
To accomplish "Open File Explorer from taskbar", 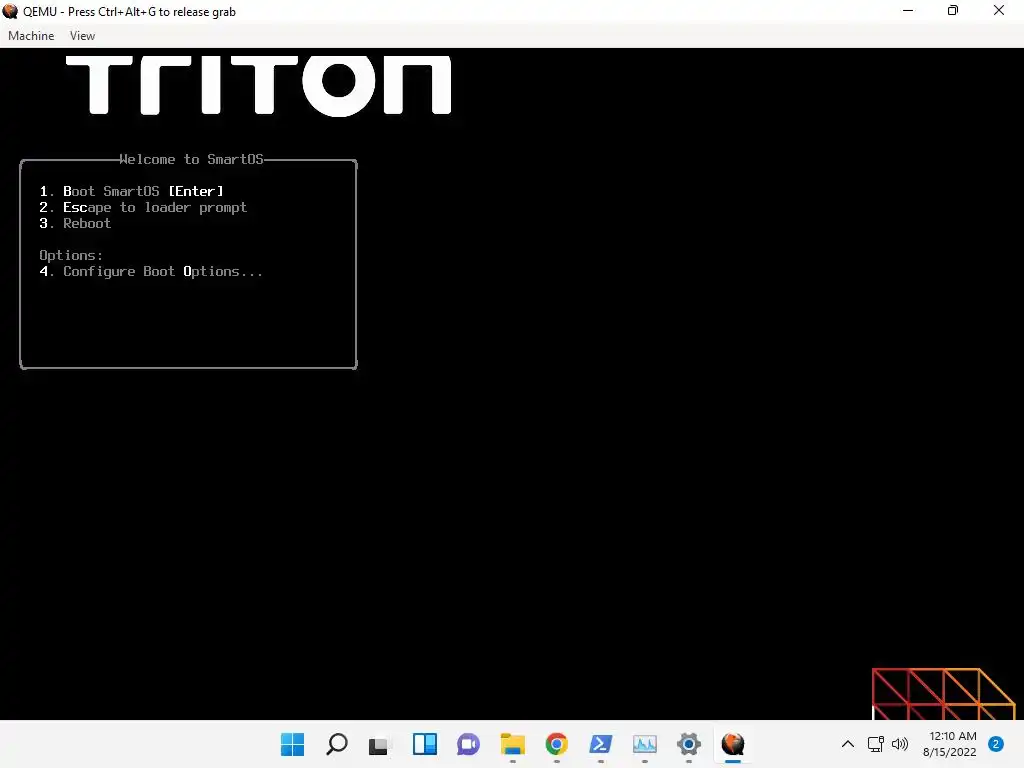I will 513,744.
